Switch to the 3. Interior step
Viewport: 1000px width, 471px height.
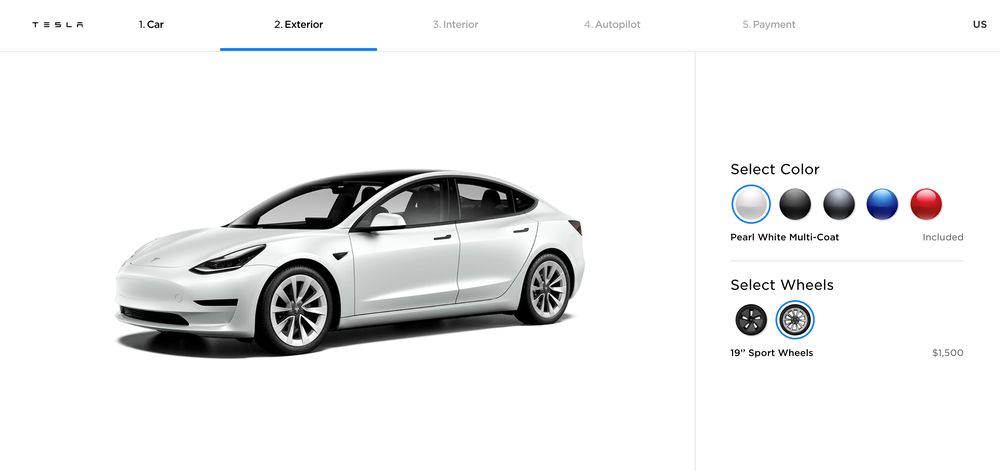pyautogui.click(x=455, y=25)
